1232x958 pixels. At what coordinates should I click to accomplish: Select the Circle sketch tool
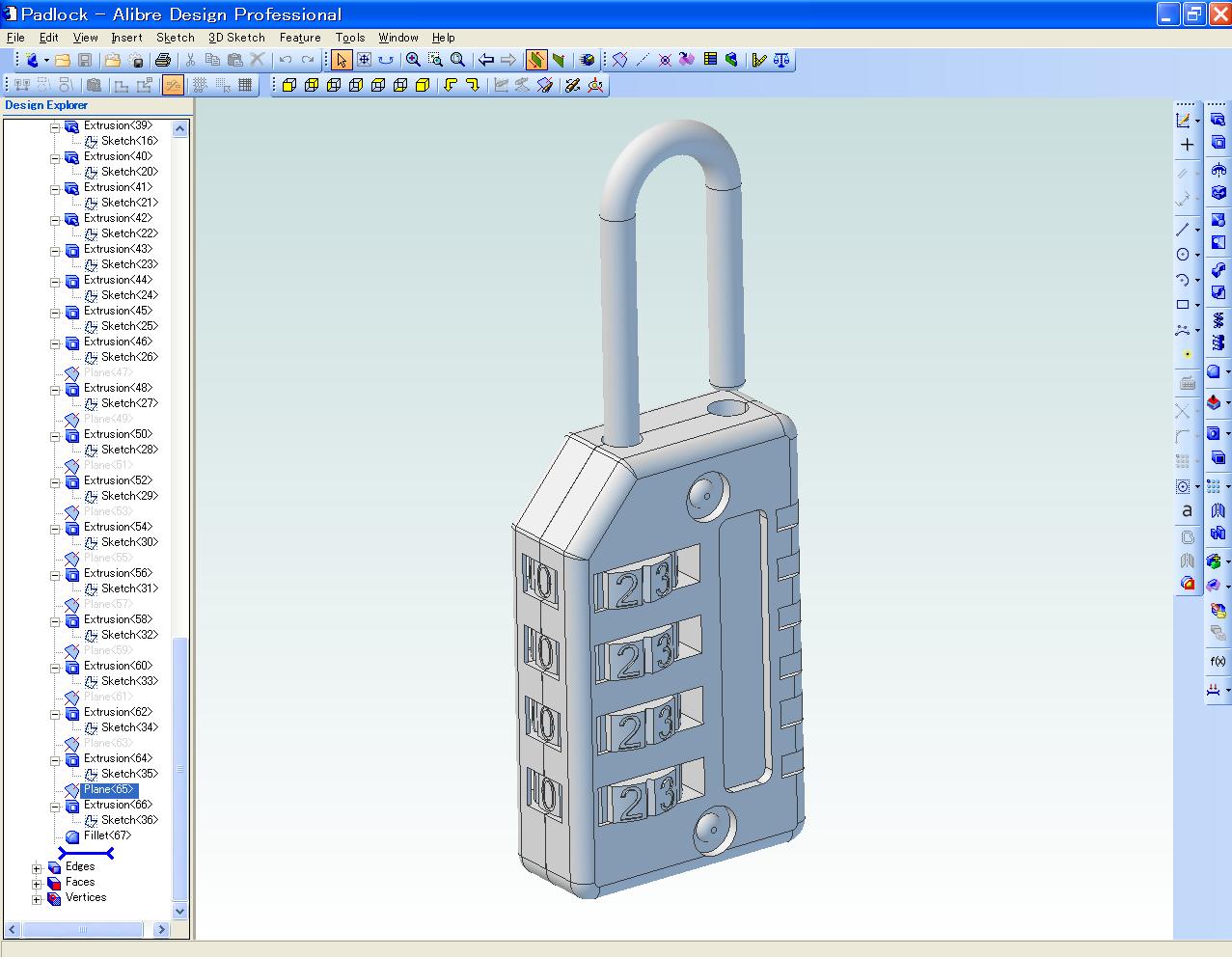click(1184, 254)
